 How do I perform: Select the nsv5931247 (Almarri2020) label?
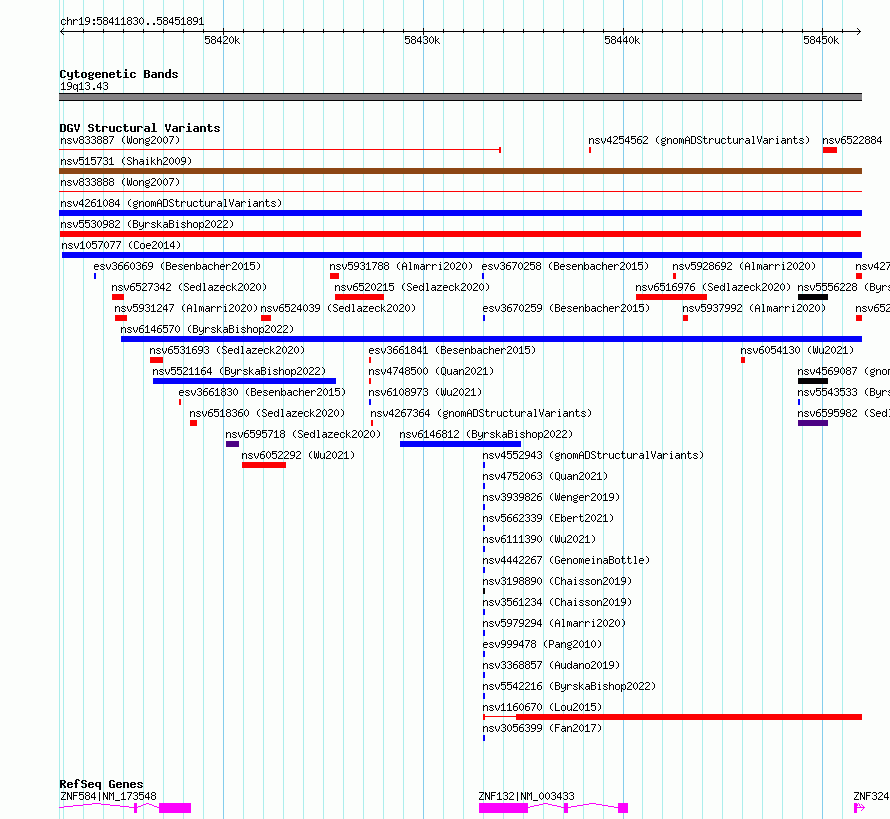[x=186, y=308]
